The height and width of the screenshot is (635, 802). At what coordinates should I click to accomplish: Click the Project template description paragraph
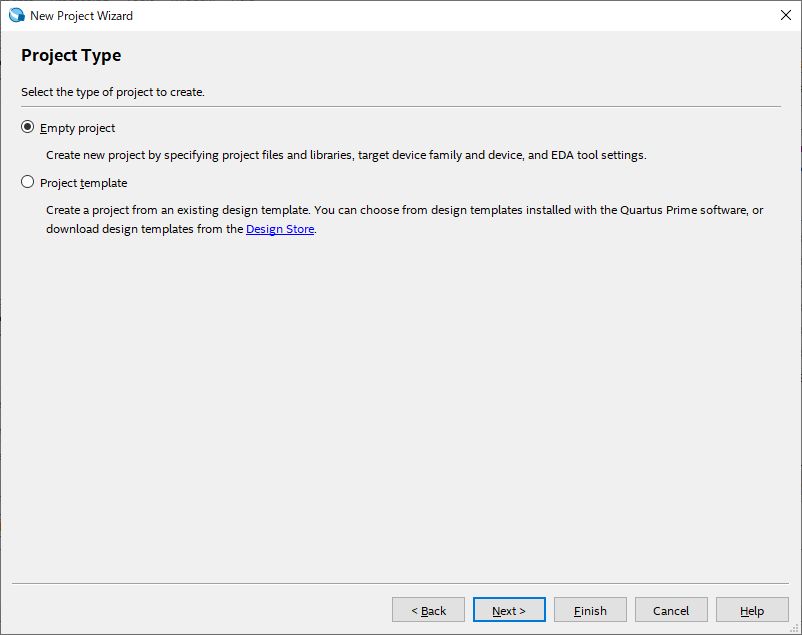(x=400, y=220)
